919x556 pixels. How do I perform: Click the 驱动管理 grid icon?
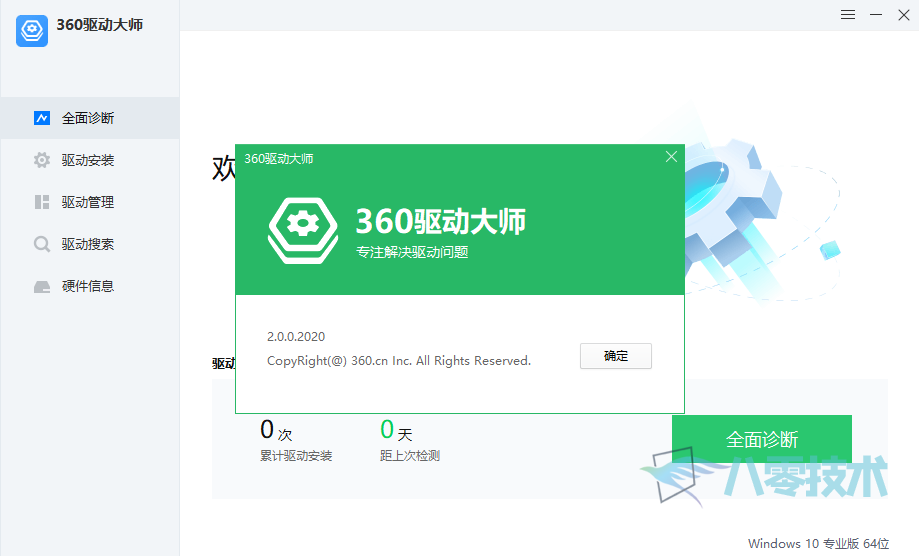(42, 202)
